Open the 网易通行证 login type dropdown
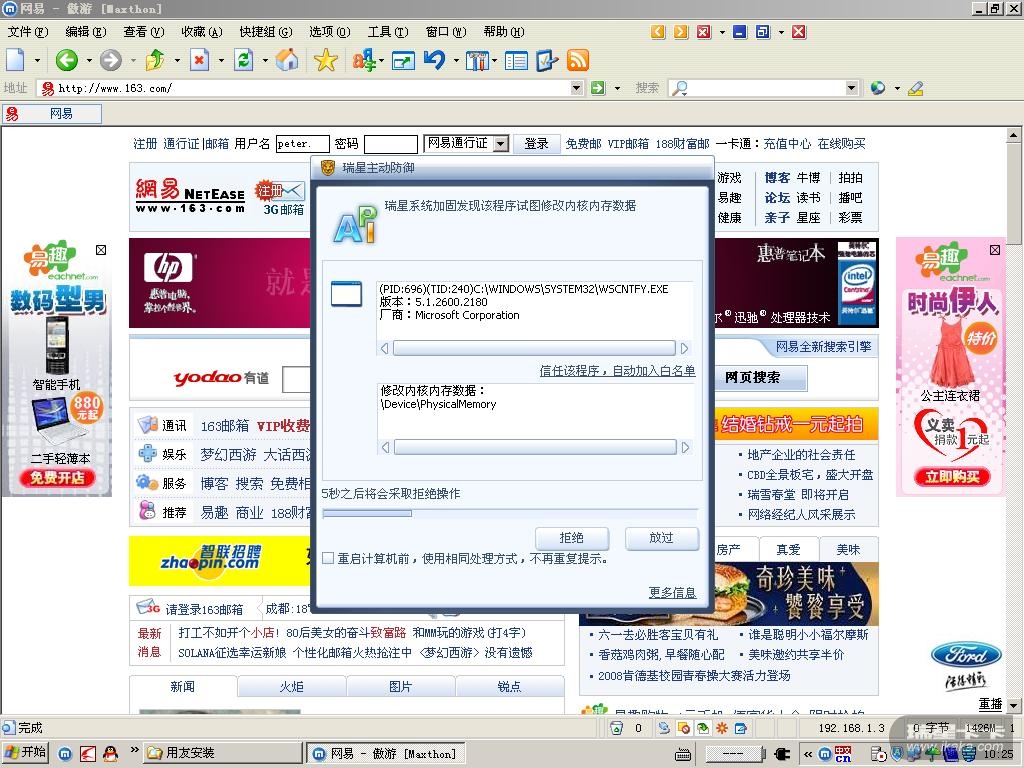The width and height of the screenshot is (1024, 768). tap(501, 144)
